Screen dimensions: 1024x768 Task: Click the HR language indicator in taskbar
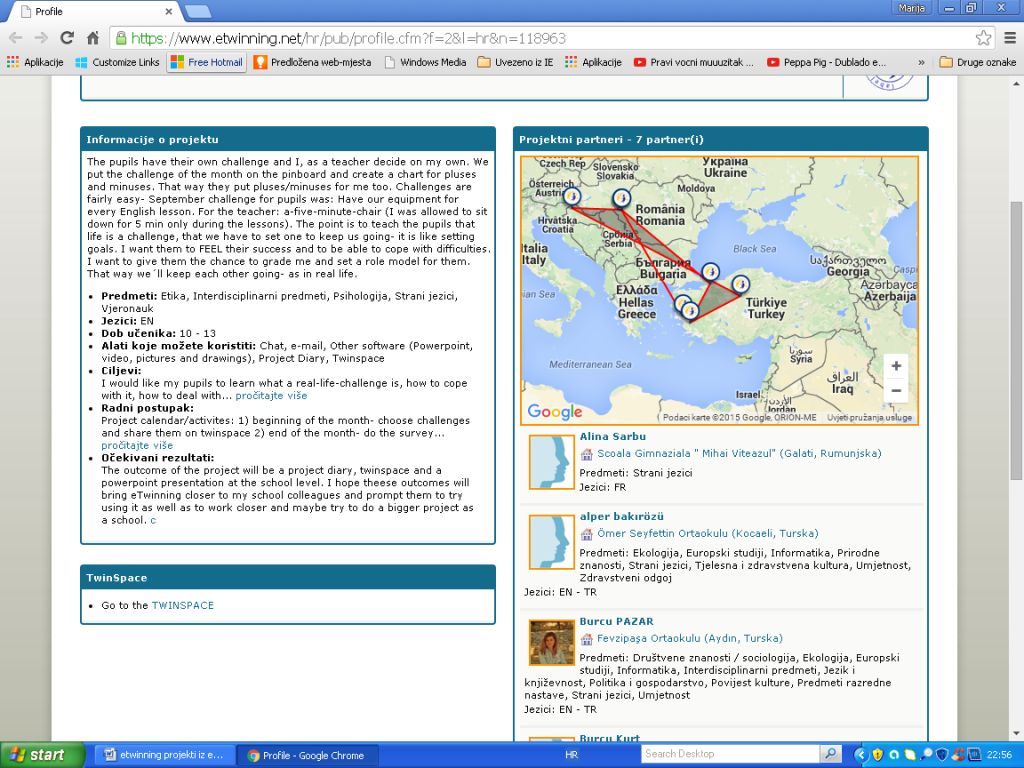point(571,754)
